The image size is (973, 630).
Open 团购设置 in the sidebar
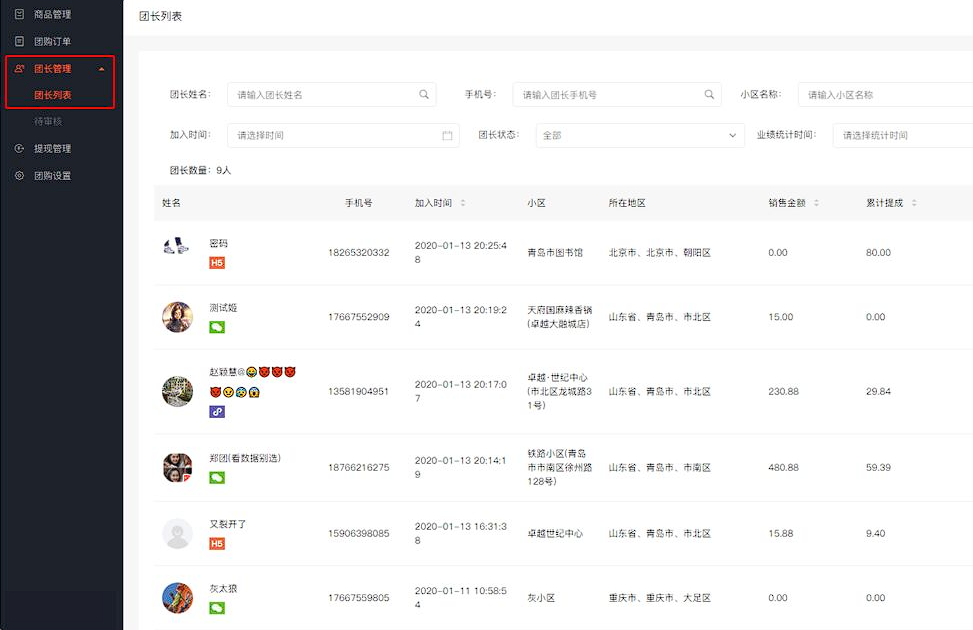click(52, 176)
